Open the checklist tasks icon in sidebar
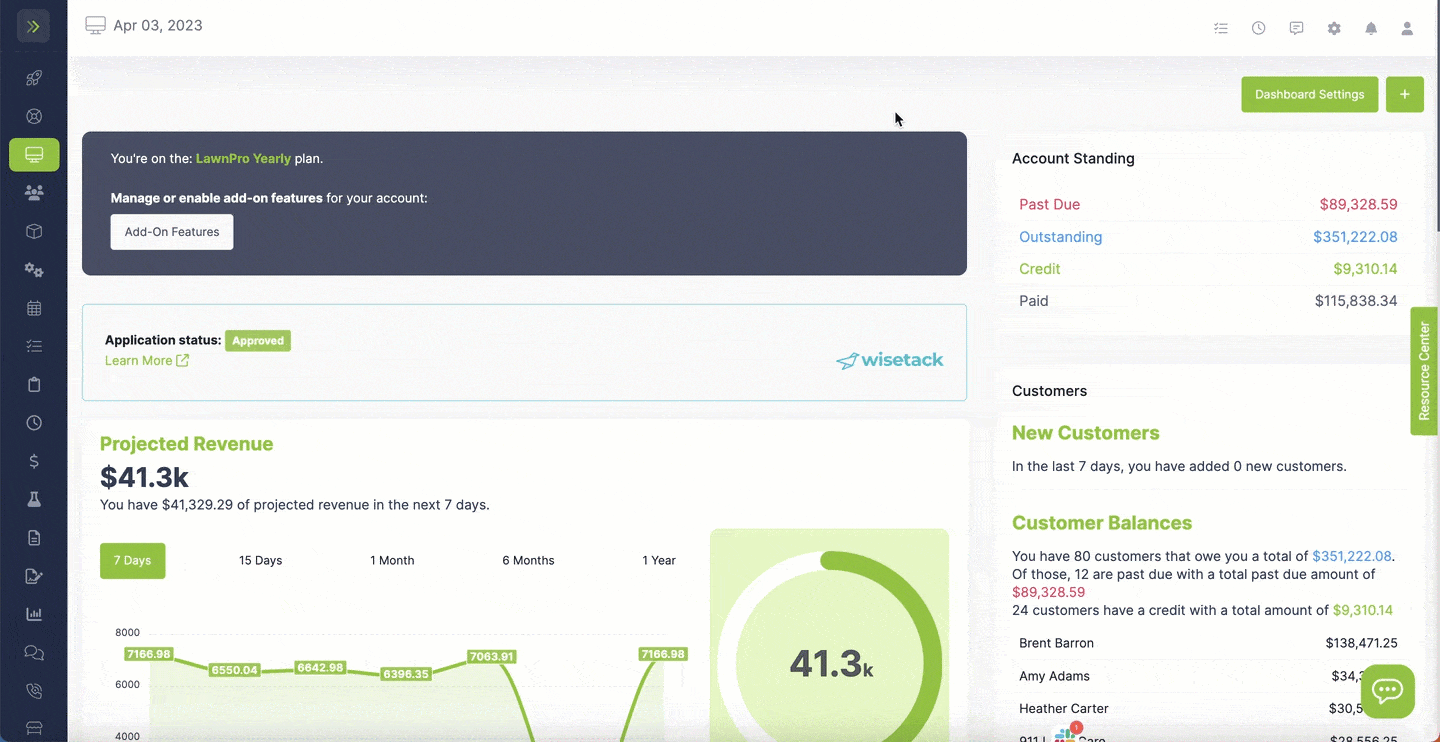Screen dimensions: 1440x742 click(x=34, y=346)
